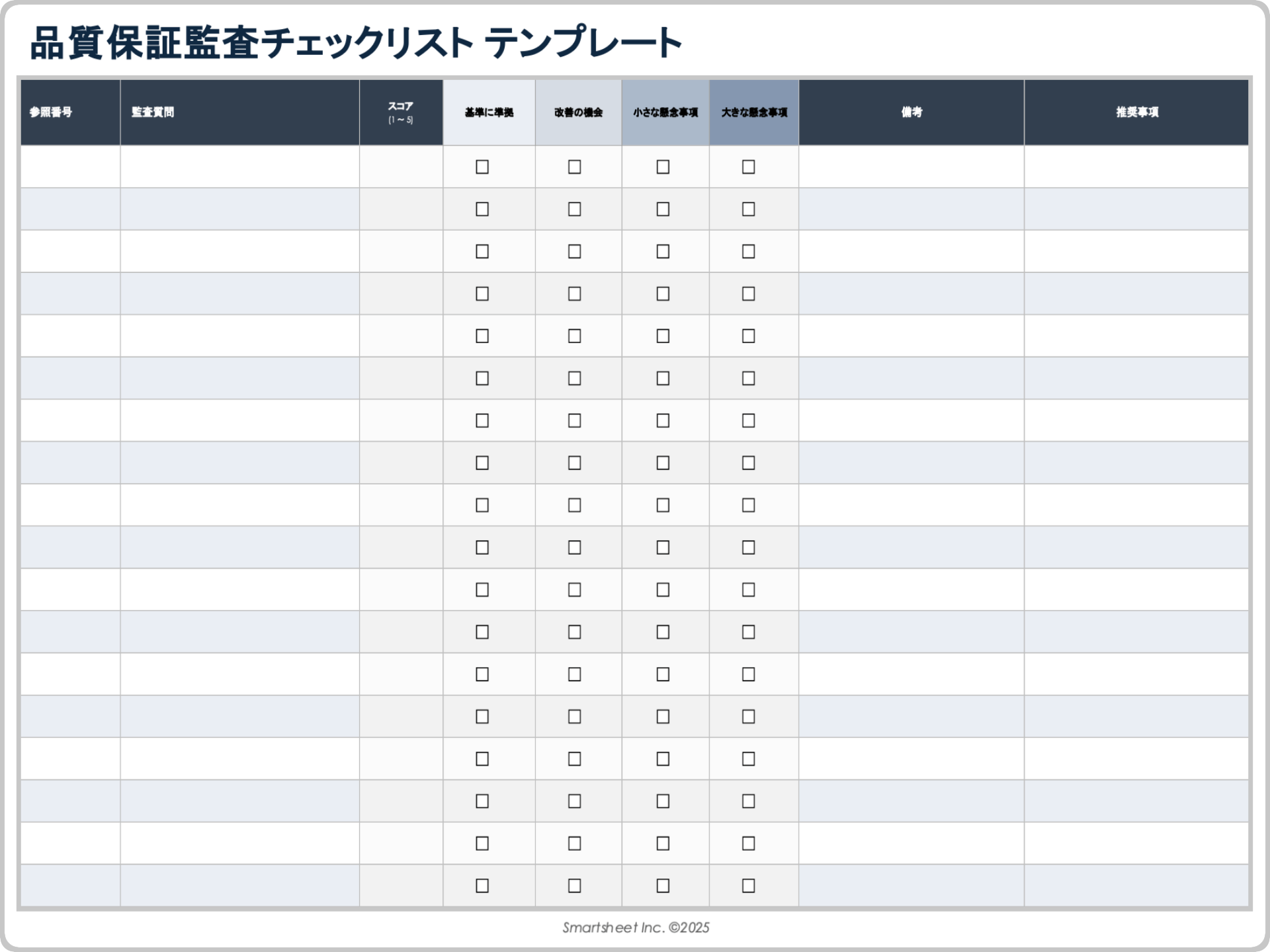
Task: Click first row 備考 cell
Action: (911, 167)
